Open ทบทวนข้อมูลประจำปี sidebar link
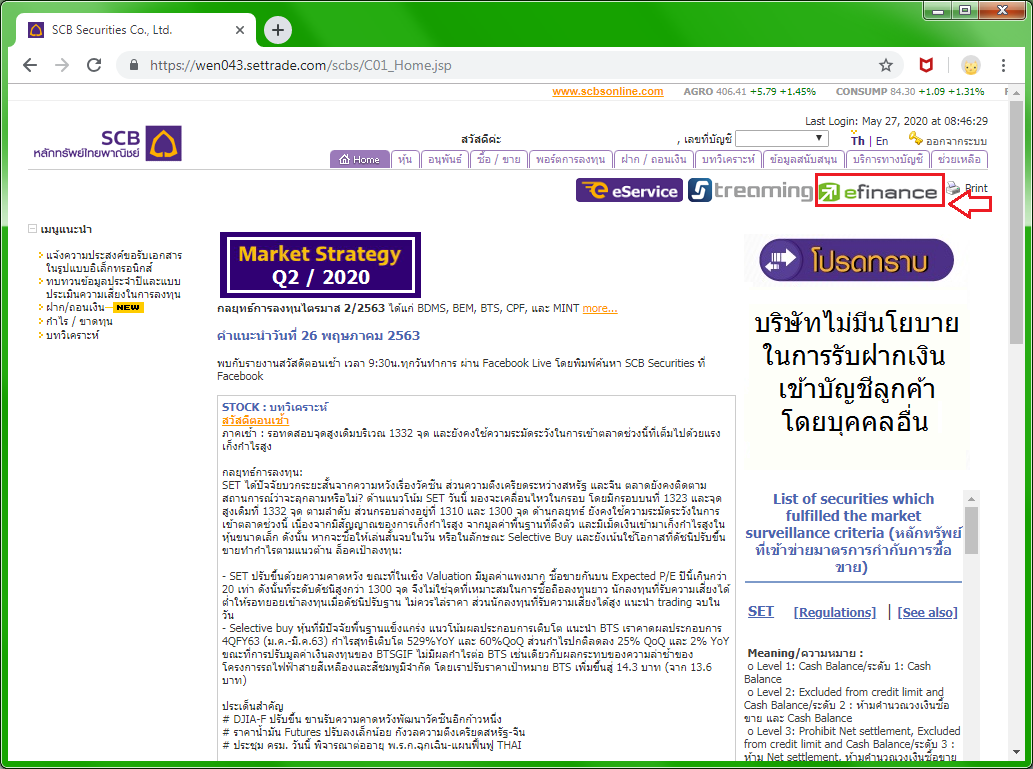1033x769 pixels. click(x=113, y=287)
